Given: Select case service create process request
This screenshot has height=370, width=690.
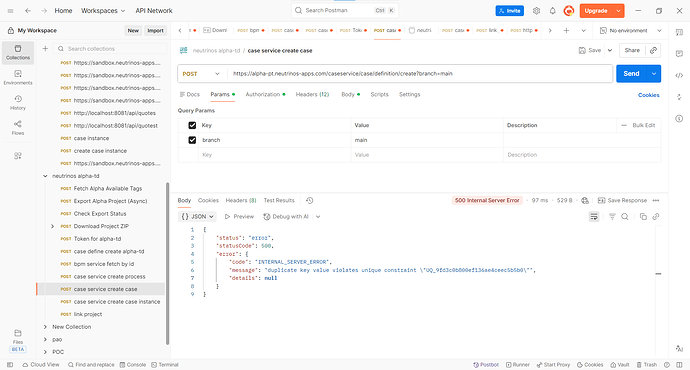Looking at the screenshot, I should pos(110,277).
